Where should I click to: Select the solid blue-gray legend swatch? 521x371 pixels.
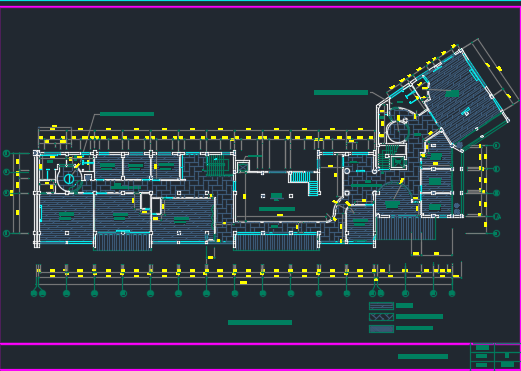(x=381, y=329)
